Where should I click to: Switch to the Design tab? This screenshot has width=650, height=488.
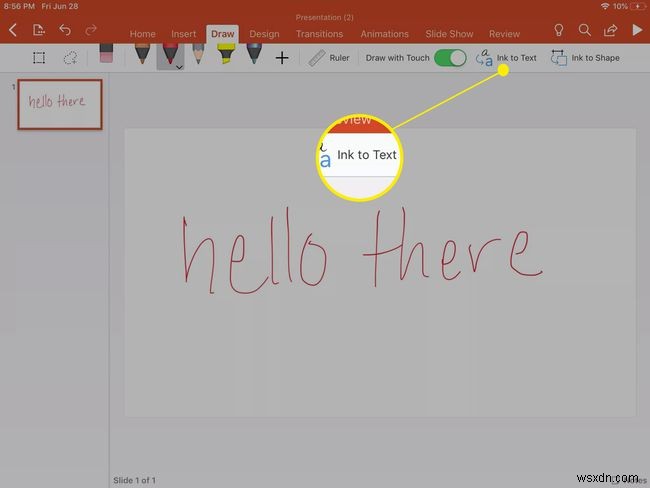click(x=264, y=34)
